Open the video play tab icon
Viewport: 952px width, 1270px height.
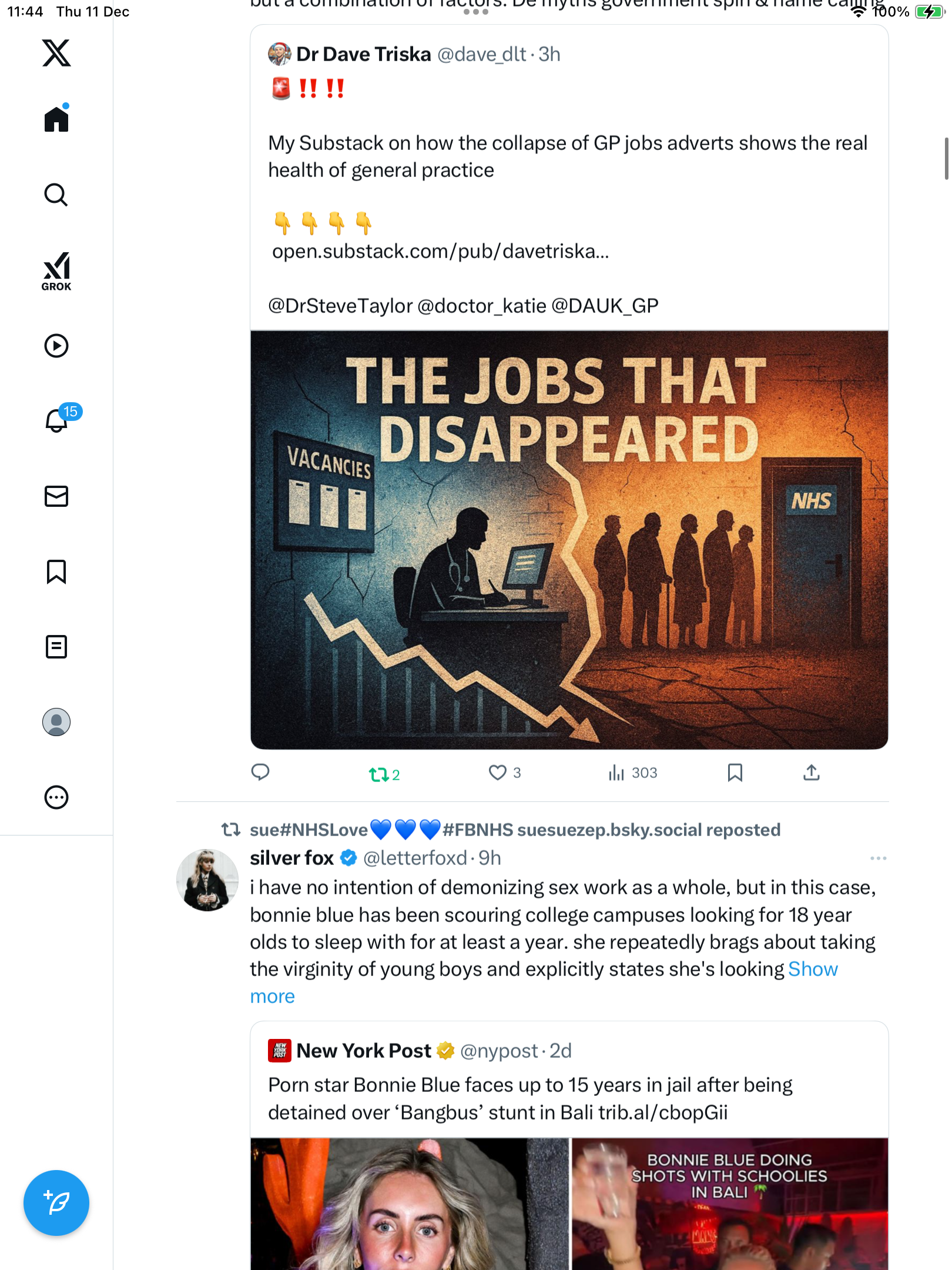[x=56, y=346]
